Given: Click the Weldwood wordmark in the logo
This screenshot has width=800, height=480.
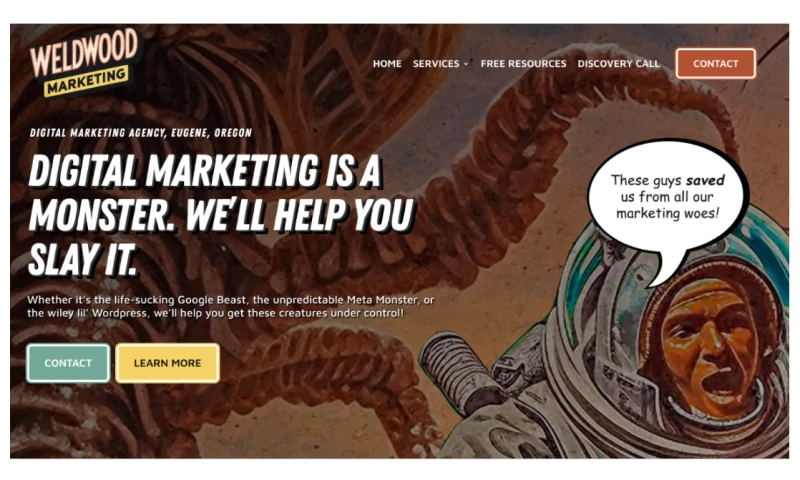Looking at the screenshot, I should (84, 53).
